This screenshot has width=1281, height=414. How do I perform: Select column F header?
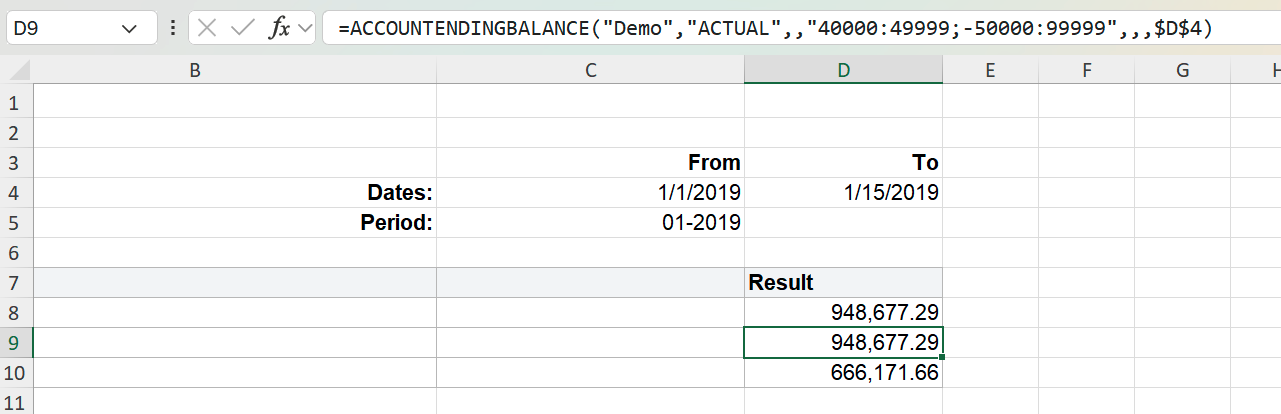[x=1086, y=70]
